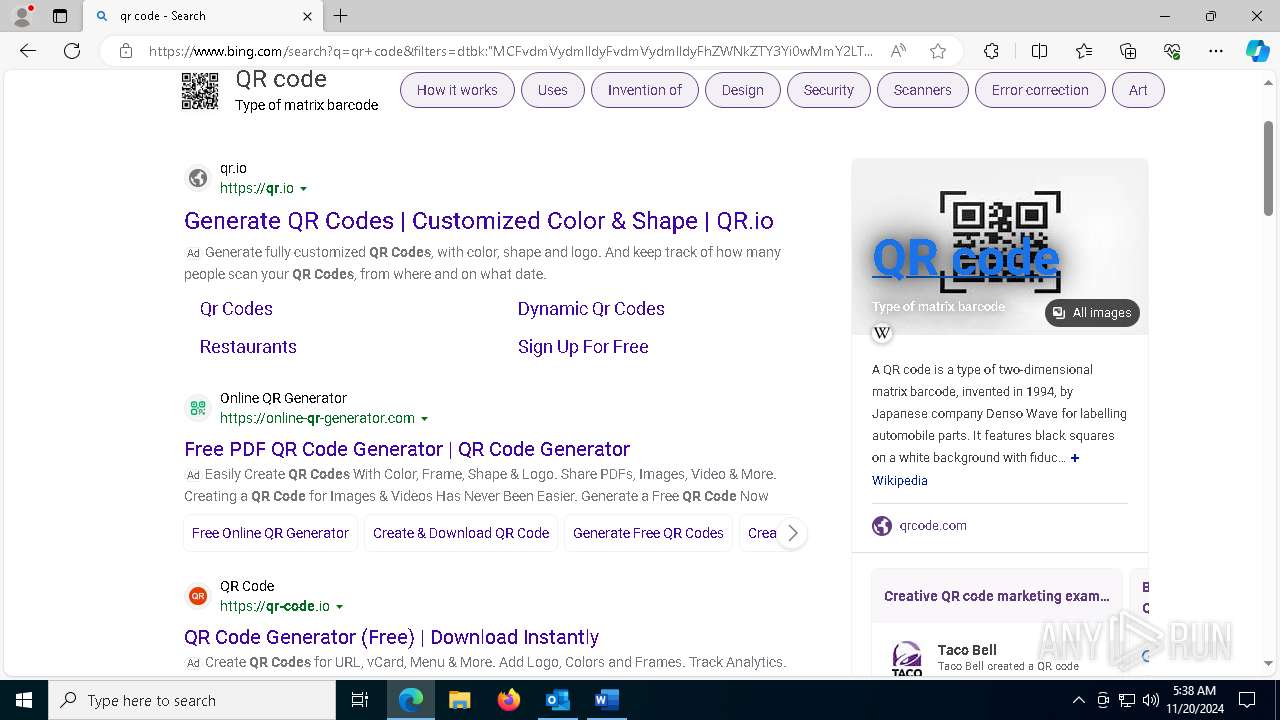Open Sign Up For Free sitelink

point(583,347)
